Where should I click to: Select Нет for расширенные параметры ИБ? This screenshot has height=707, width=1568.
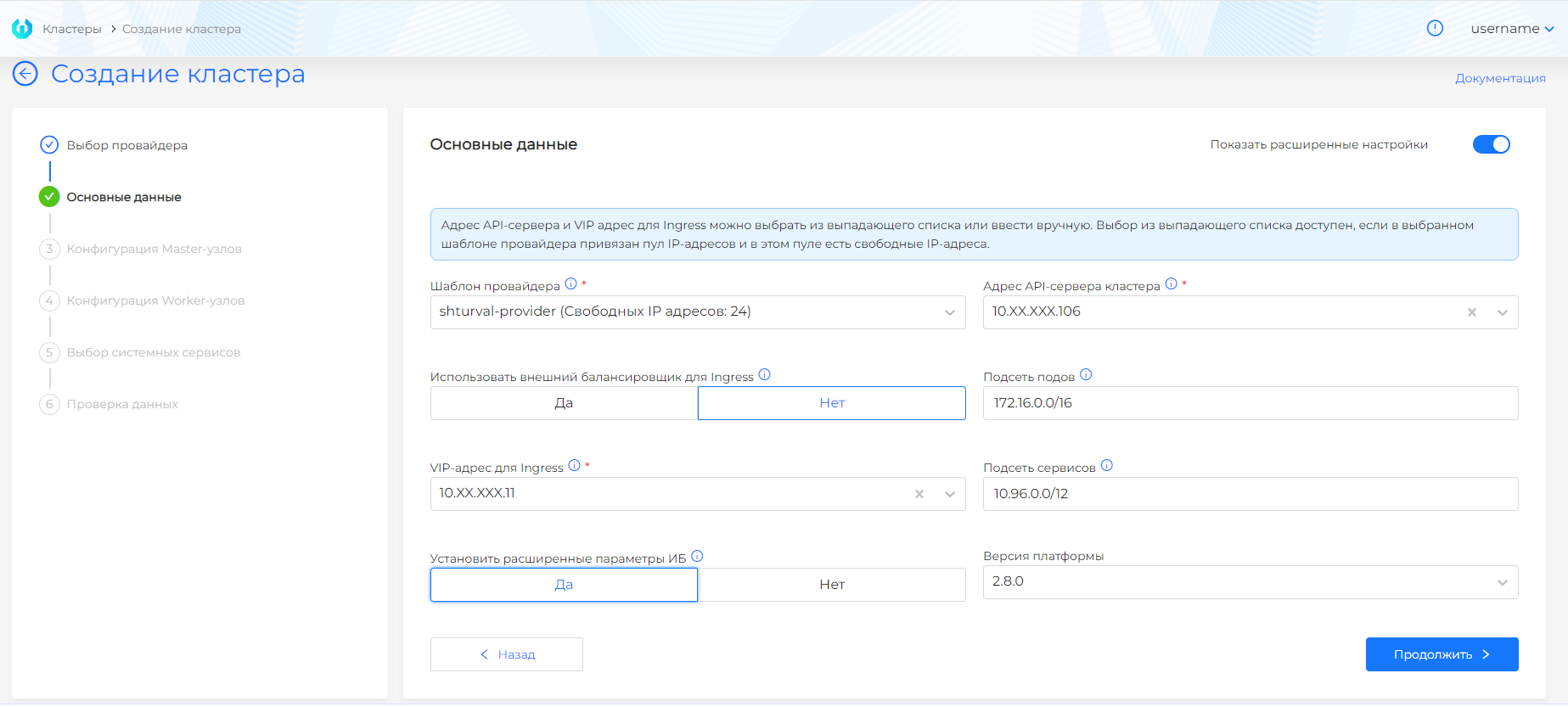831,585
